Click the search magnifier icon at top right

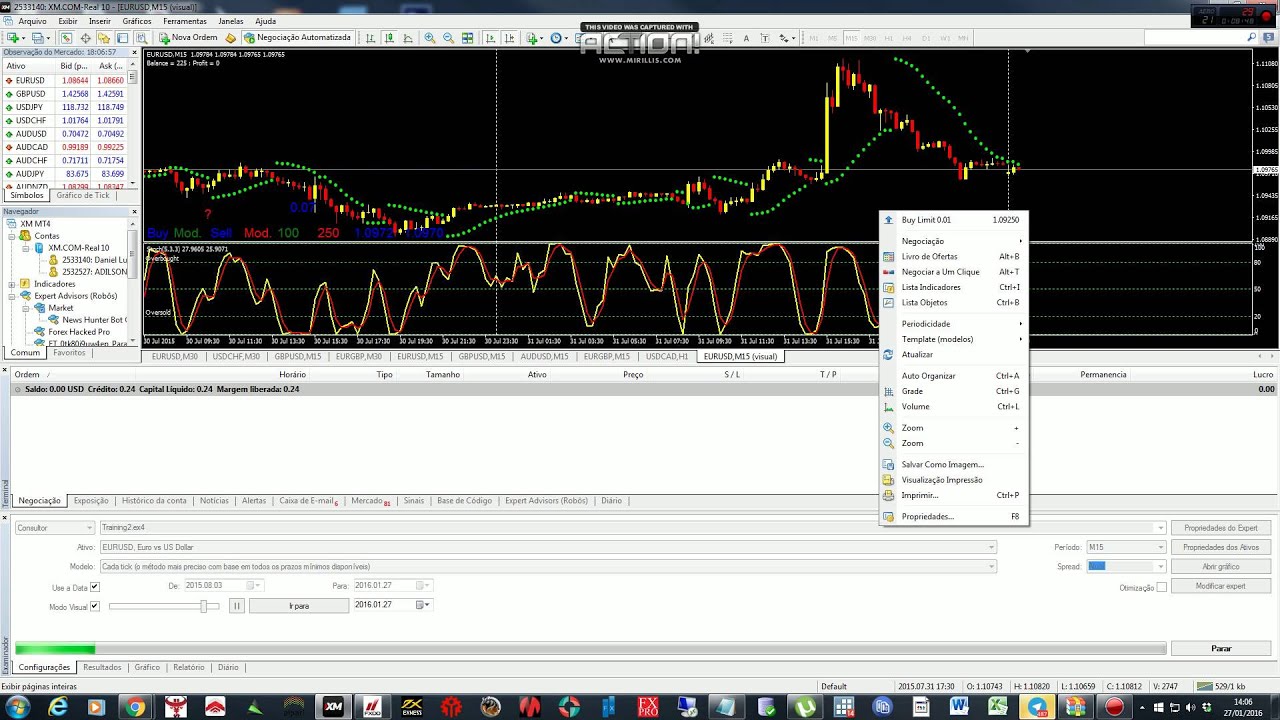pos(1251,37)
